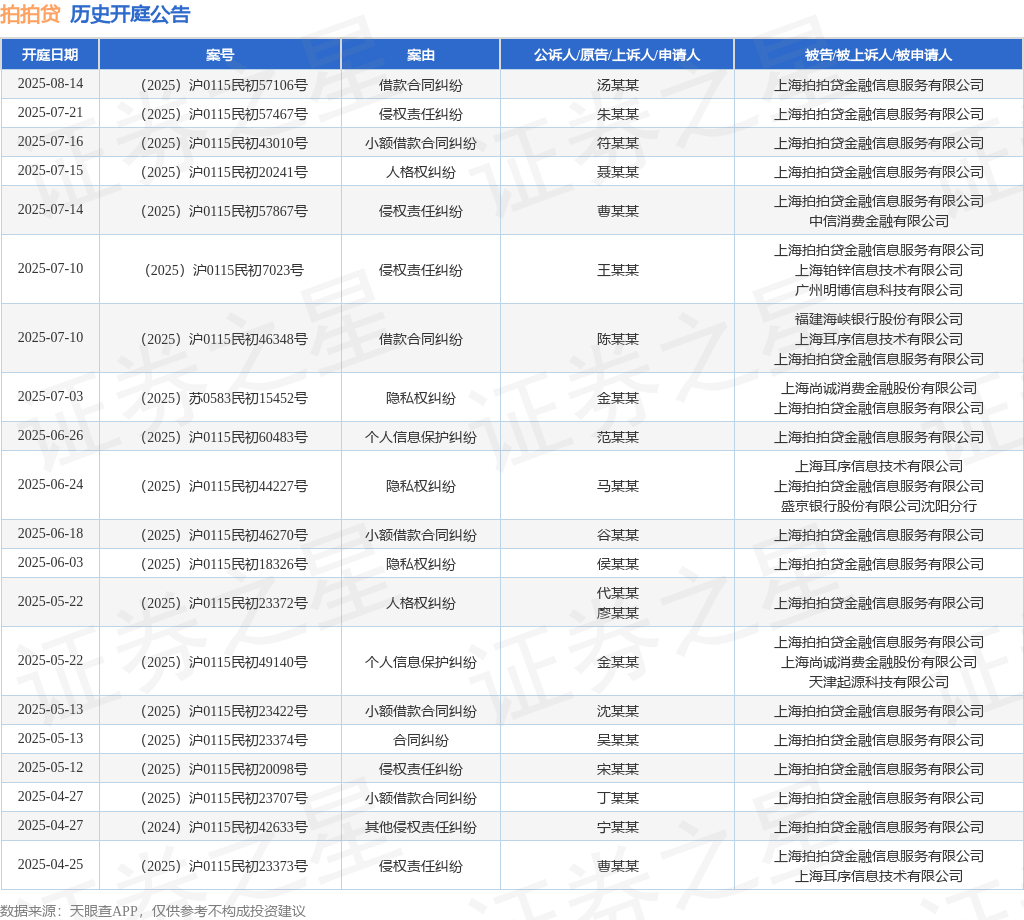1024x920 pixels.
Task: Click the 拍拍贷 title text
Action: pos(30,14)
